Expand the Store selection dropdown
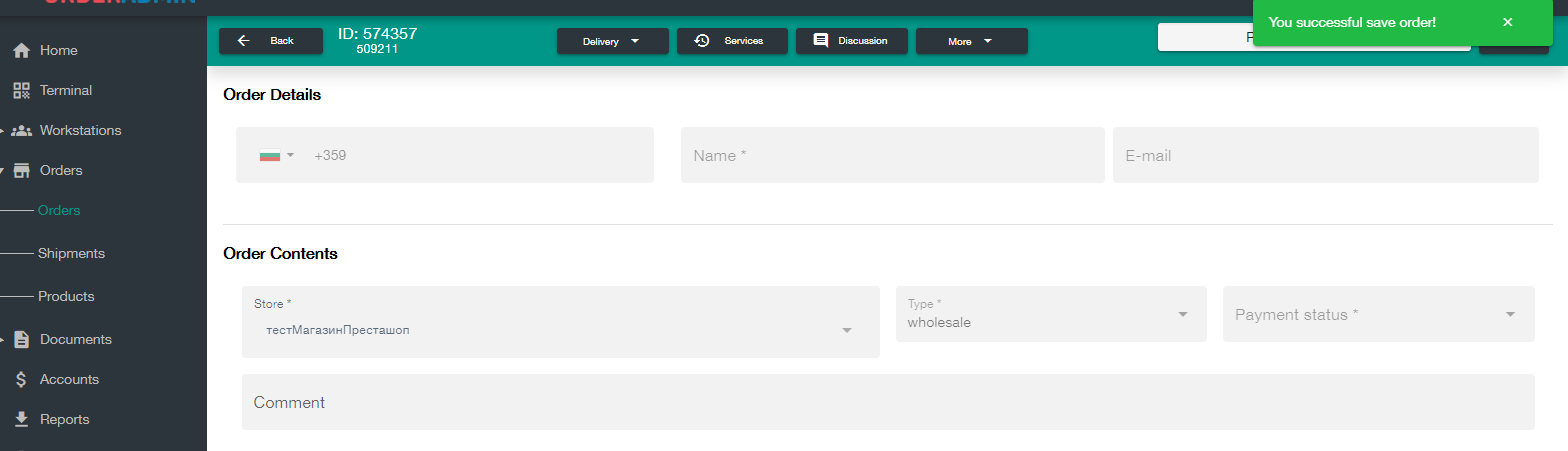Viewport: 1568px width, 451px height. coord(846,330)
